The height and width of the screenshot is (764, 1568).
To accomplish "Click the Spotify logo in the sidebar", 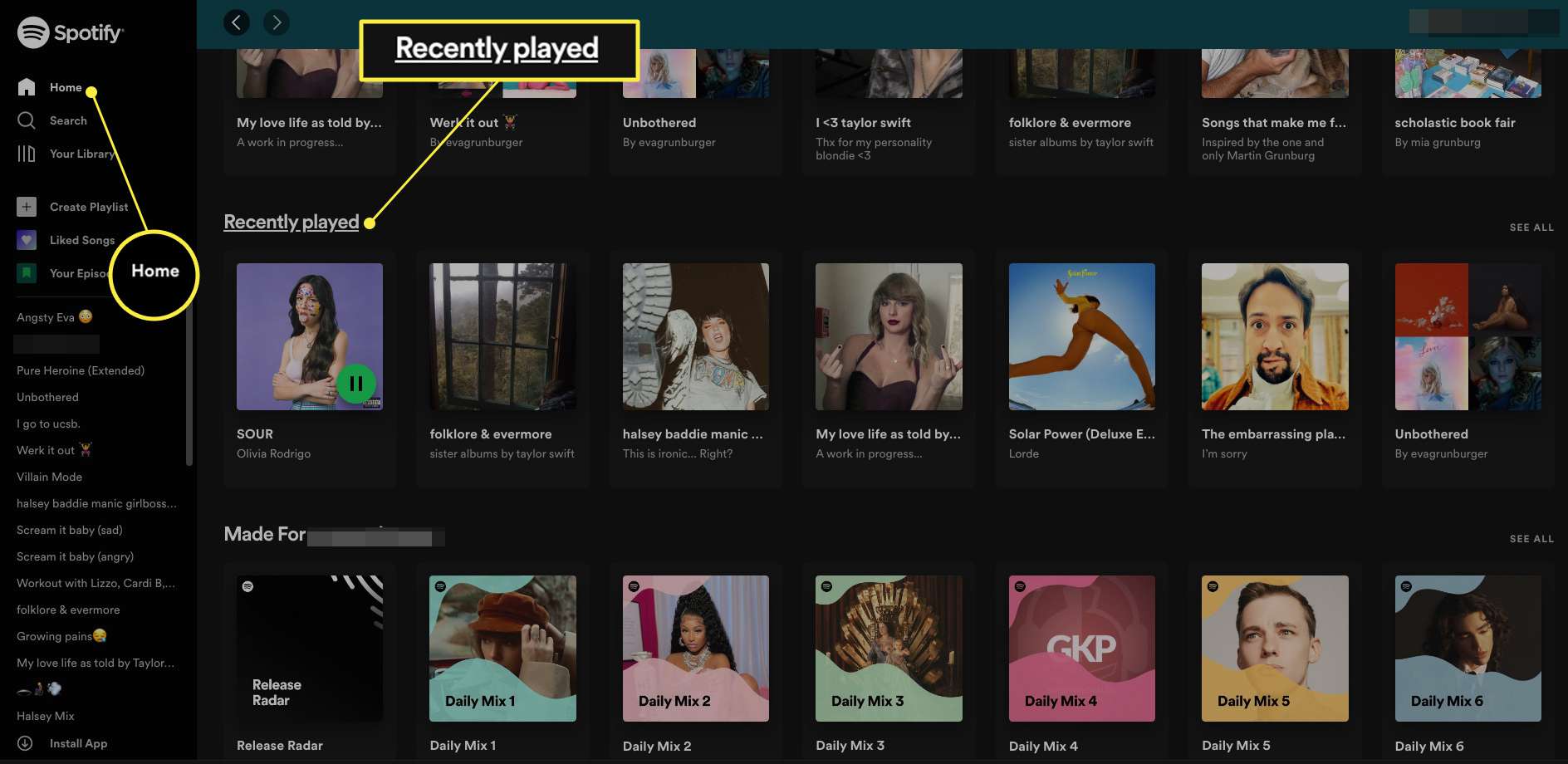I will tap(70, 33).
